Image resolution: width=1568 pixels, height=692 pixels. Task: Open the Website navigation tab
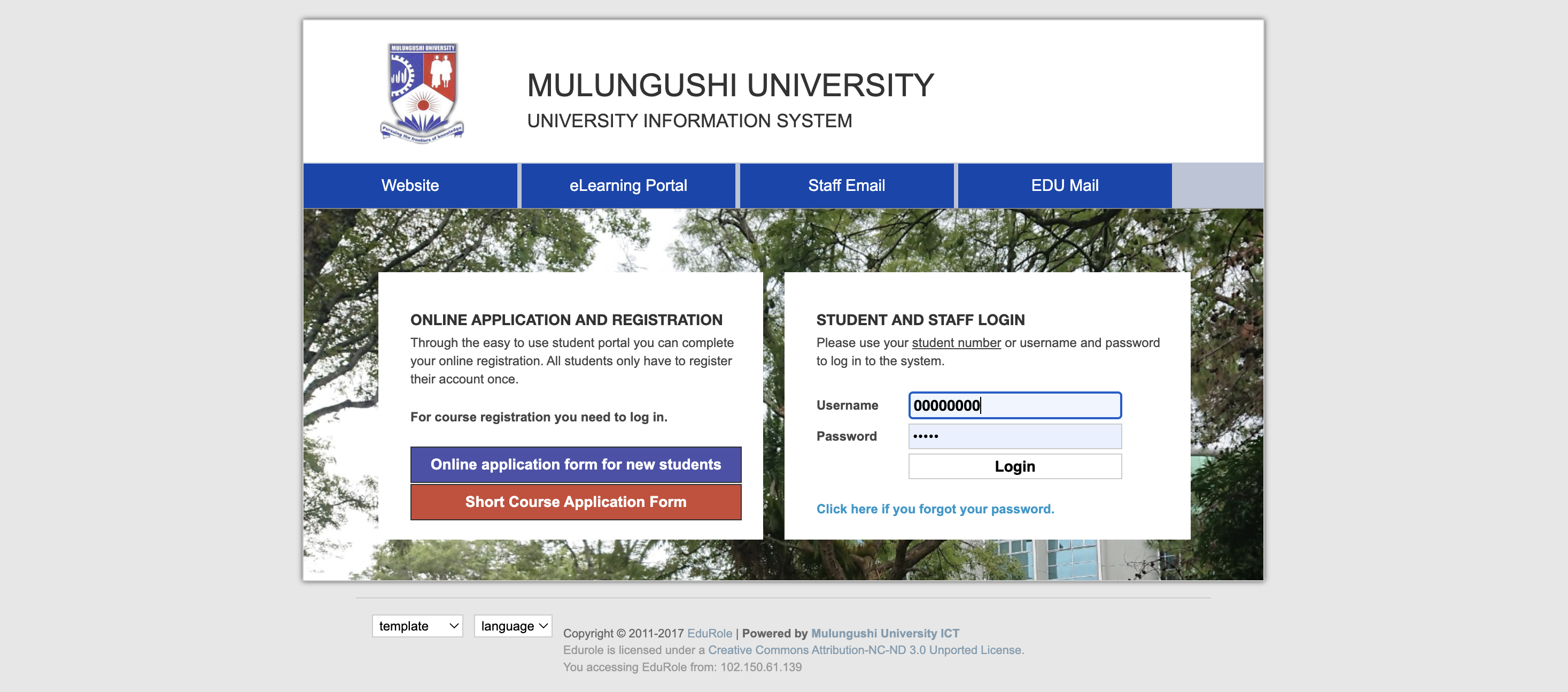point(410,185)
